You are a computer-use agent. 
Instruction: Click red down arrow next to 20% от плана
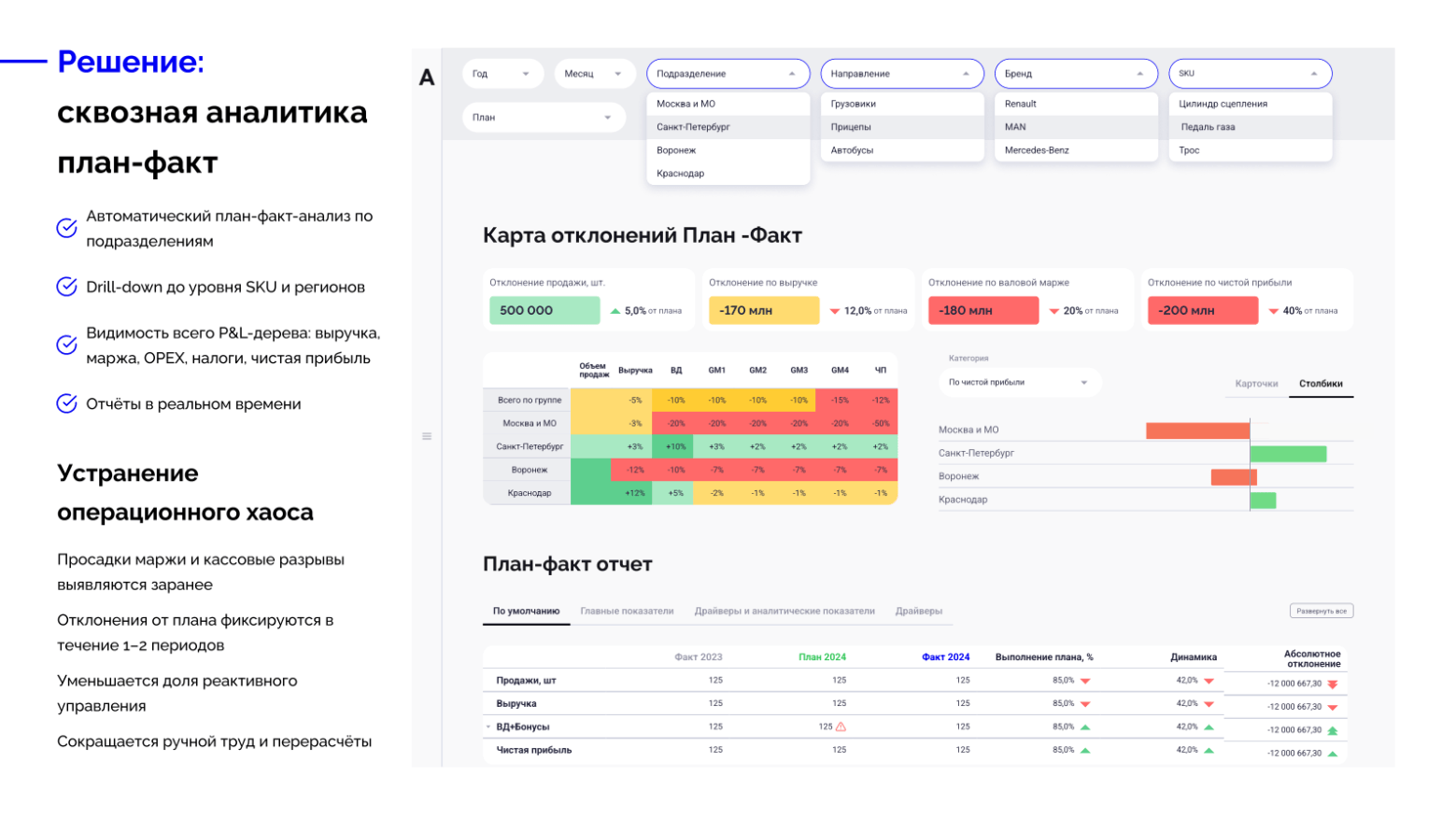click(1054, 311)
